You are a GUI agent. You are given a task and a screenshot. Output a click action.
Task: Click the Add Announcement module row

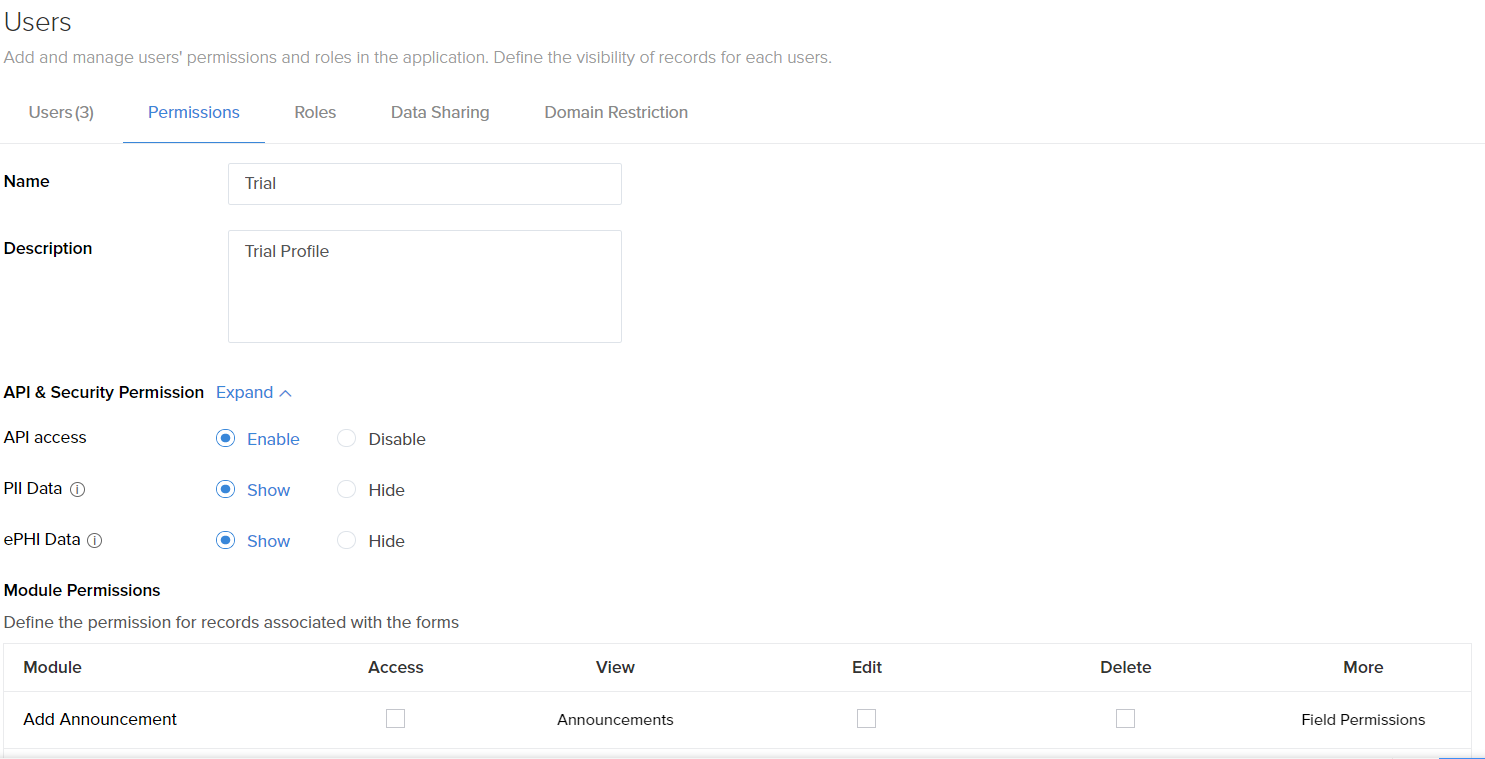pyautogui.click(x=100, y=719)
